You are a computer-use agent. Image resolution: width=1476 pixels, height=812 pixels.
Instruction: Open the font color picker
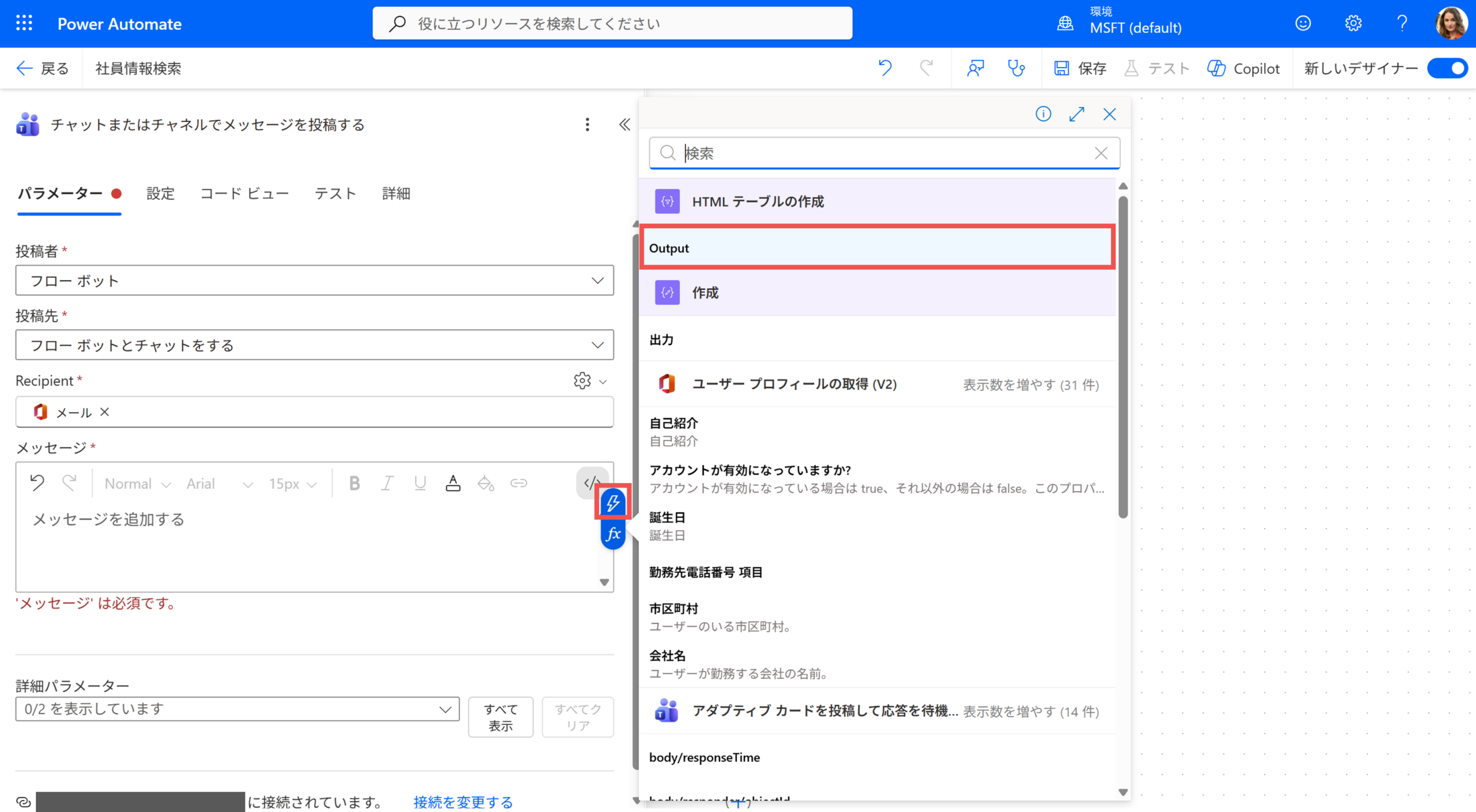point(453,484)
